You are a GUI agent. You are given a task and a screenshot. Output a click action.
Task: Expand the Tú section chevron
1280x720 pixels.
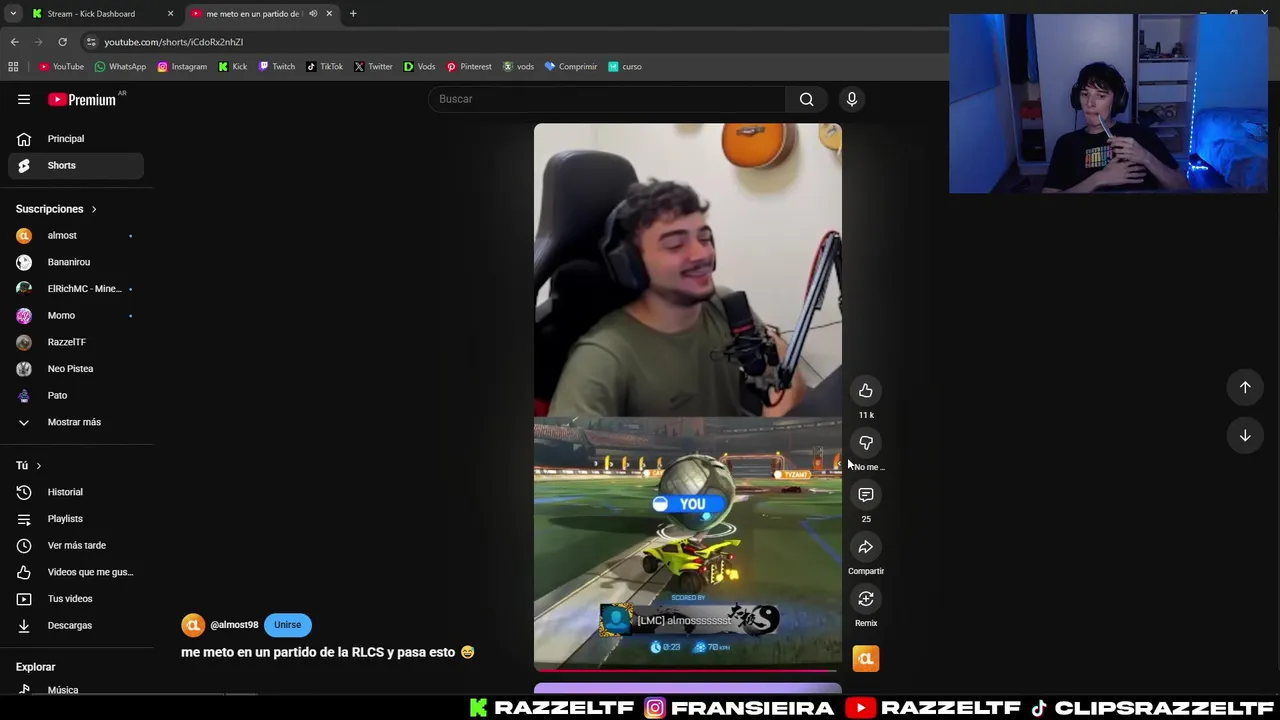(39, 466)
